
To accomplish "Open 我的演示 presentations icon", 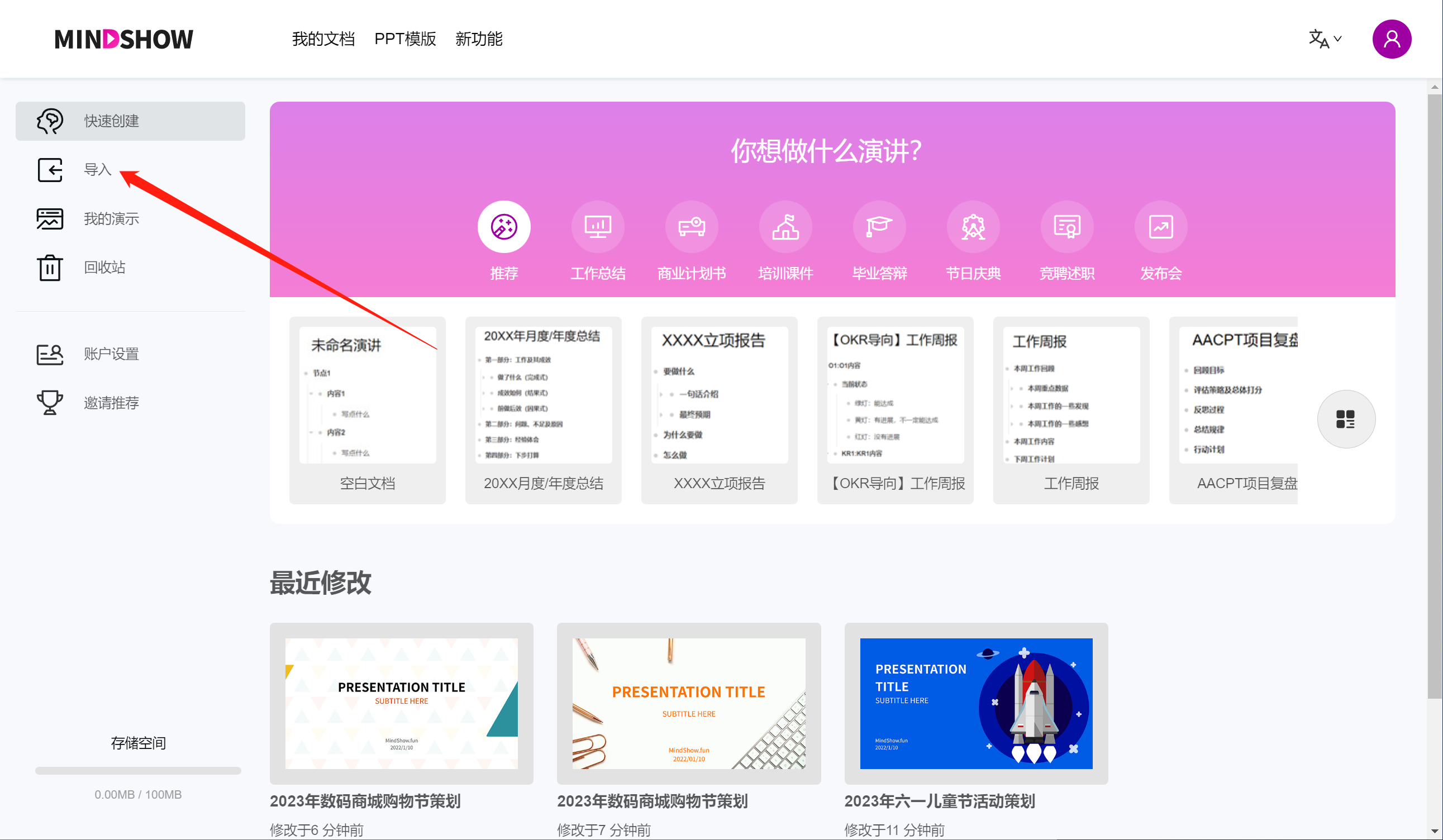I will 50,219.
